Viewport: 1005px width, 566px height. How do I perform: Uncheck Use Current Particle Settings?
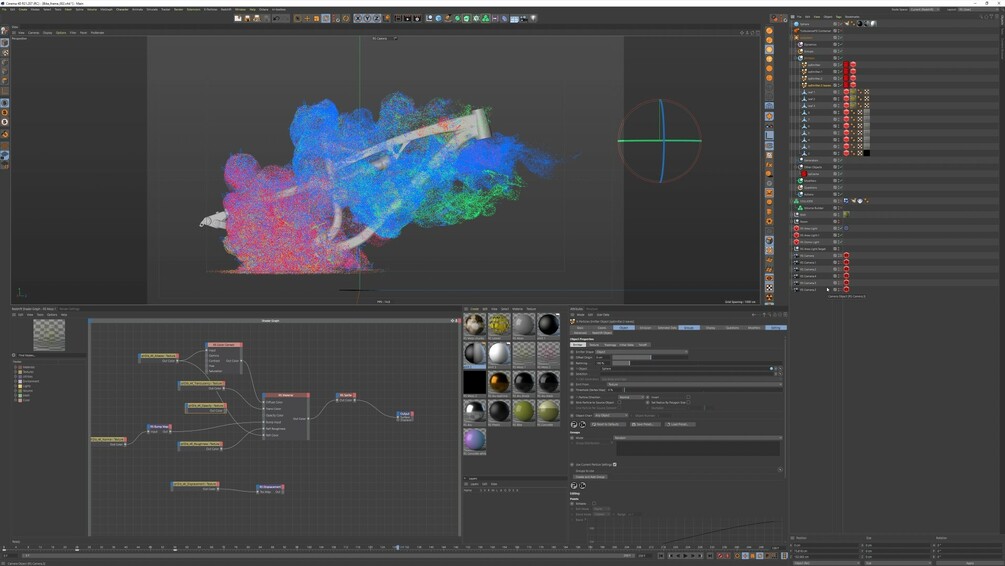click(x=615, y=464)
